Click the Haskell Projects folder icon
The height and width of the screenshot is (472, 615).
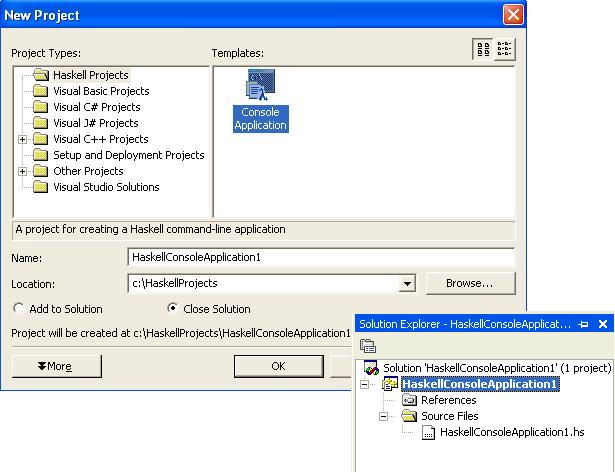click(41, 75)
